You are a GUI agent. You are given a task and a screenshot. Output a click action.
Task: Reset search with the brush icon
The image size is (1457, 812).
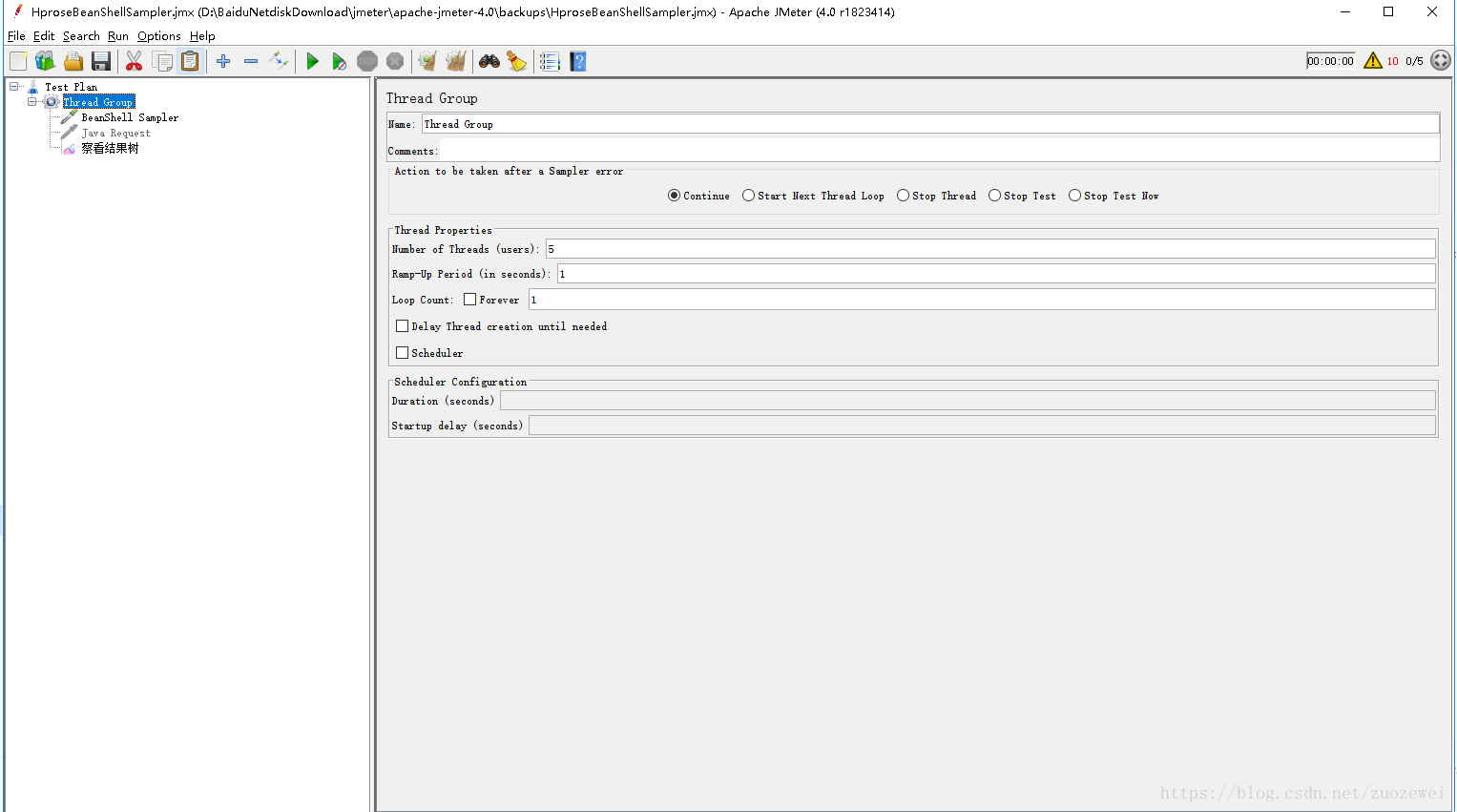517,61
